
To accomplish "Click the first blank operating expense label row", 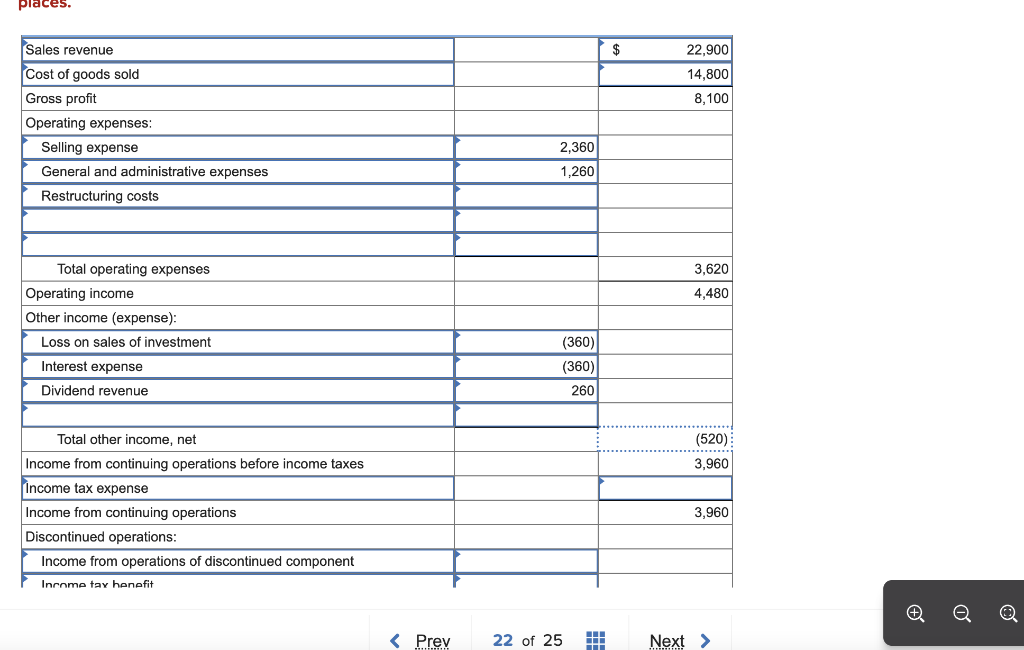I will pos(237,220).
